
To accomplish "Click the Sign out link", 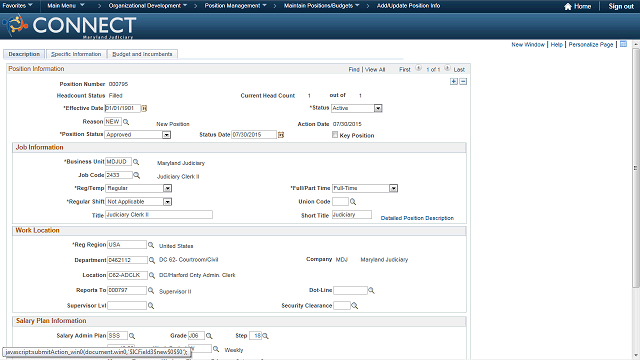I will [x=621, y=6].
